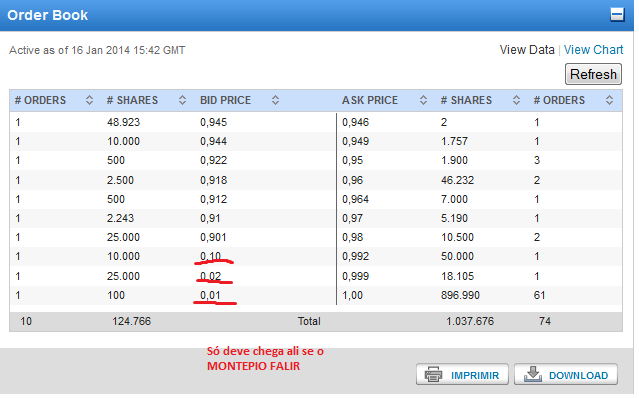The width and height of the screenshot is (639, 398).
Task: Click ask shares value 18.105
Action: coord(457,276)
